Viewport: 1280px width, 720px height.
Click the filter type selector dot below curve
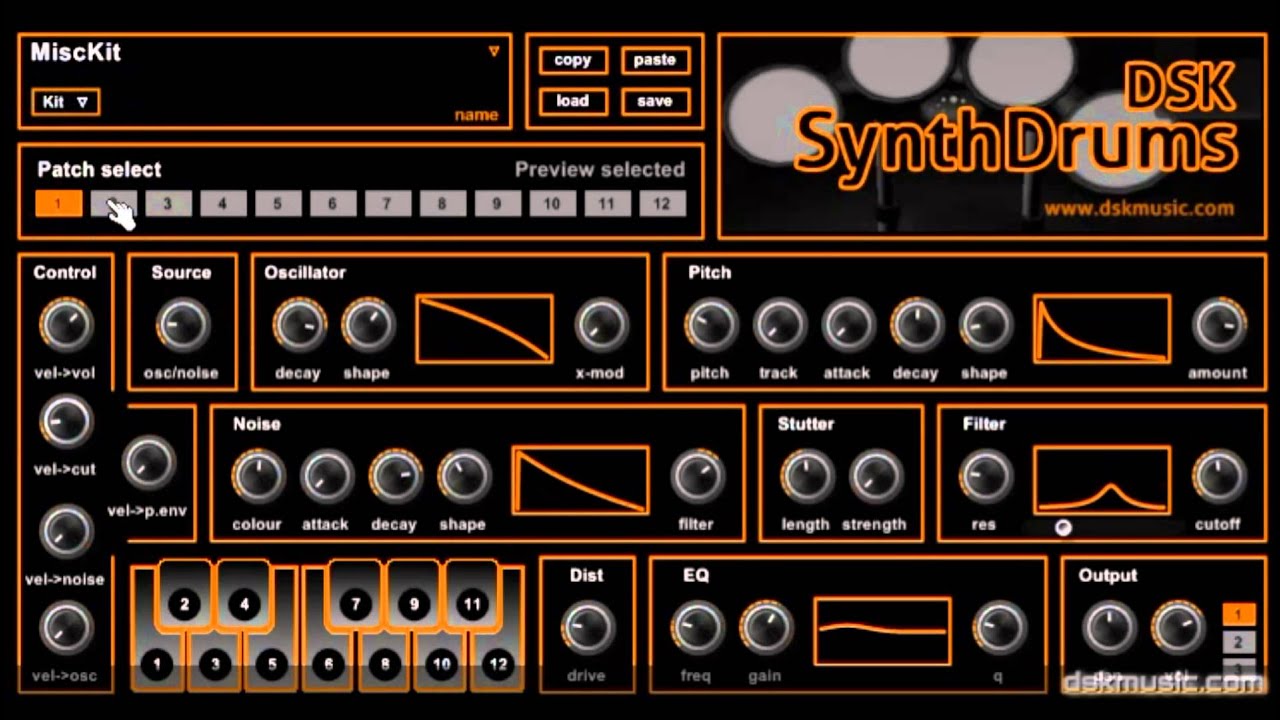(x=1063, y=527)
